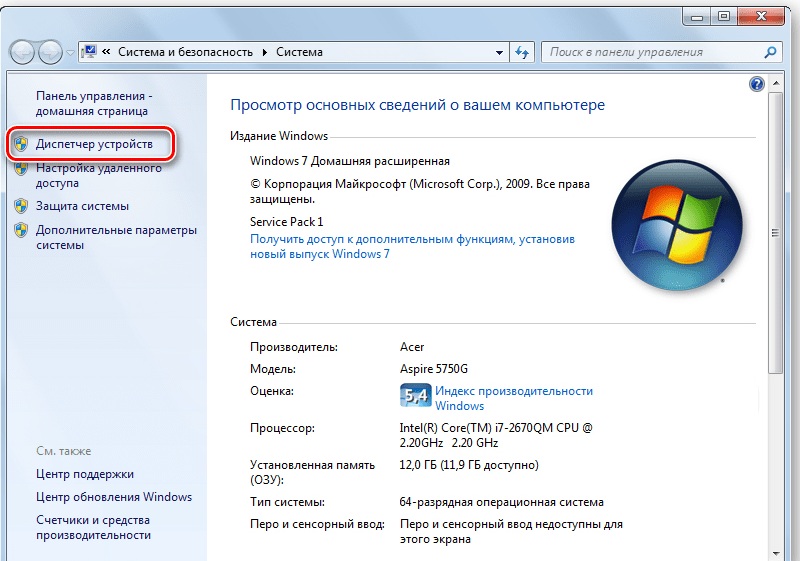This screenshot has height=561, width=800.
Task: Go back with the Back arrow button
Action: (22, 52)
